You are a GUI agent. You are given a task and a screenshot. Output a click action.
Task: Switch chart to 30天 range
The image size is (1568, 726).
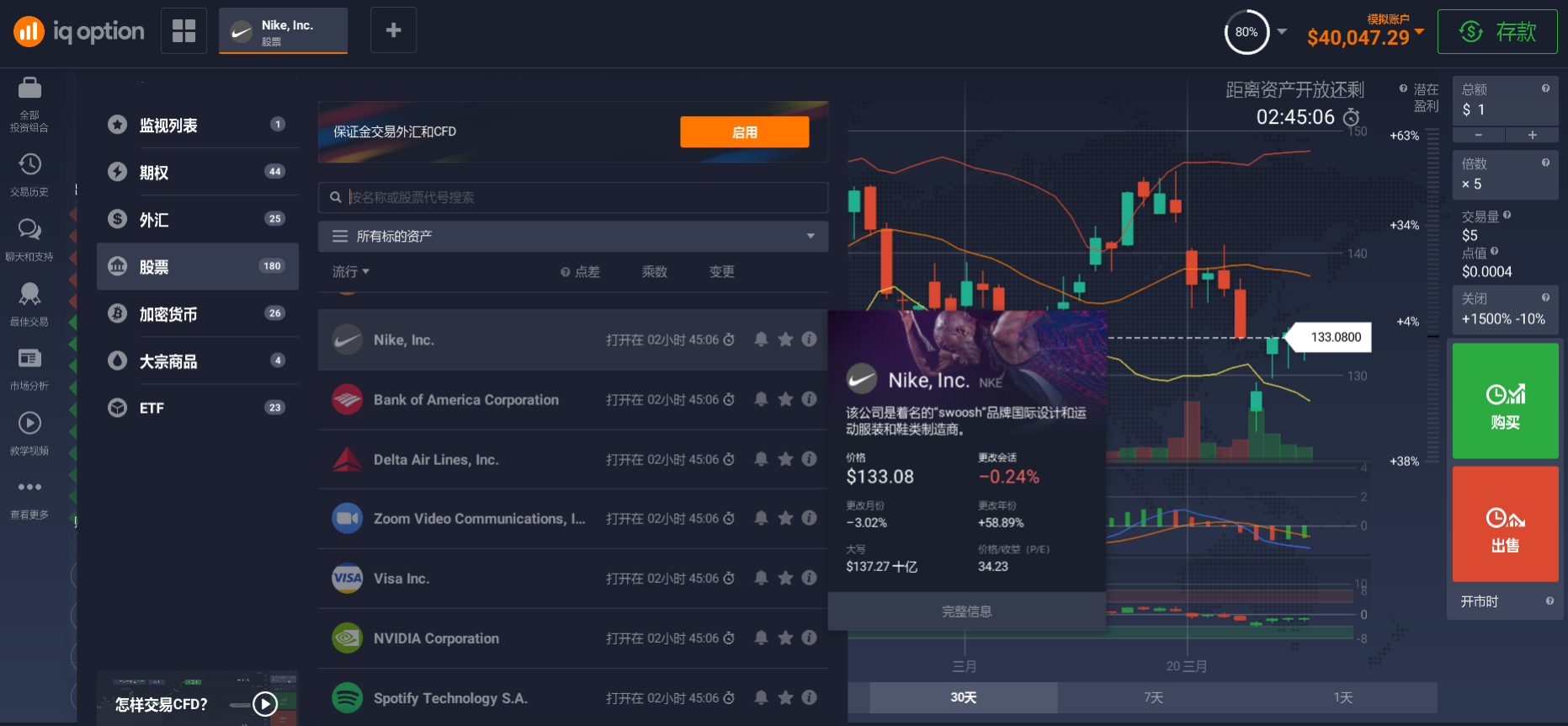click(x=964, y=697)
